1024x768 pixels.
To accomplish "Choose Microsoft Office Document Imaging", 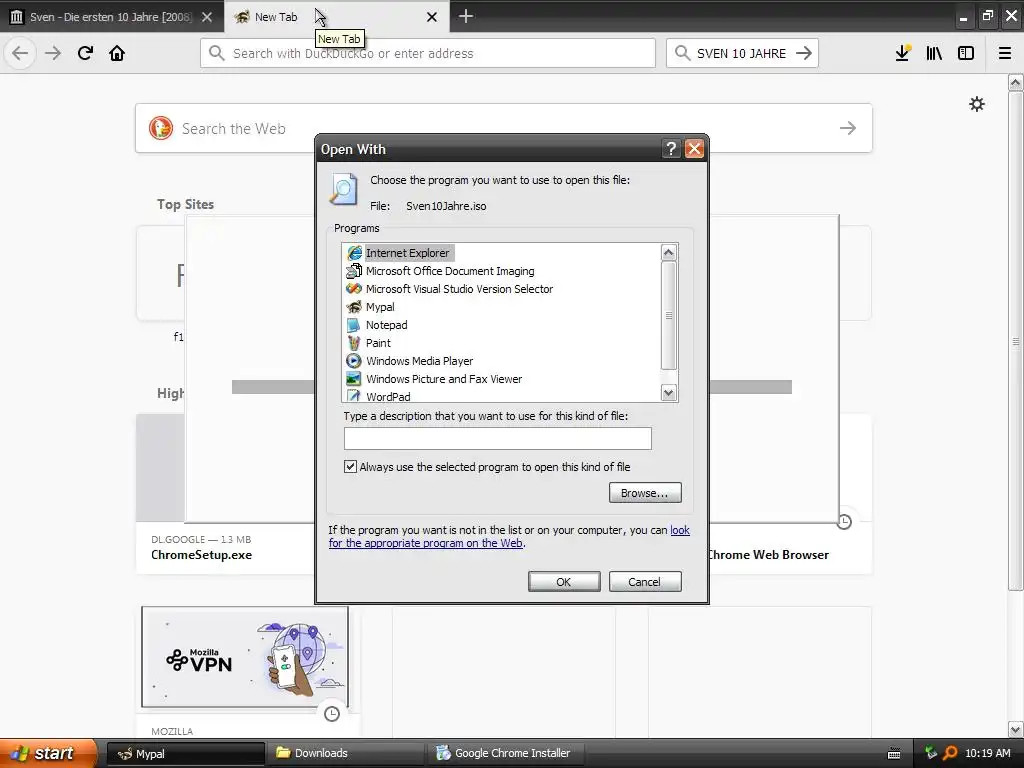I will (x=449, y=271).
